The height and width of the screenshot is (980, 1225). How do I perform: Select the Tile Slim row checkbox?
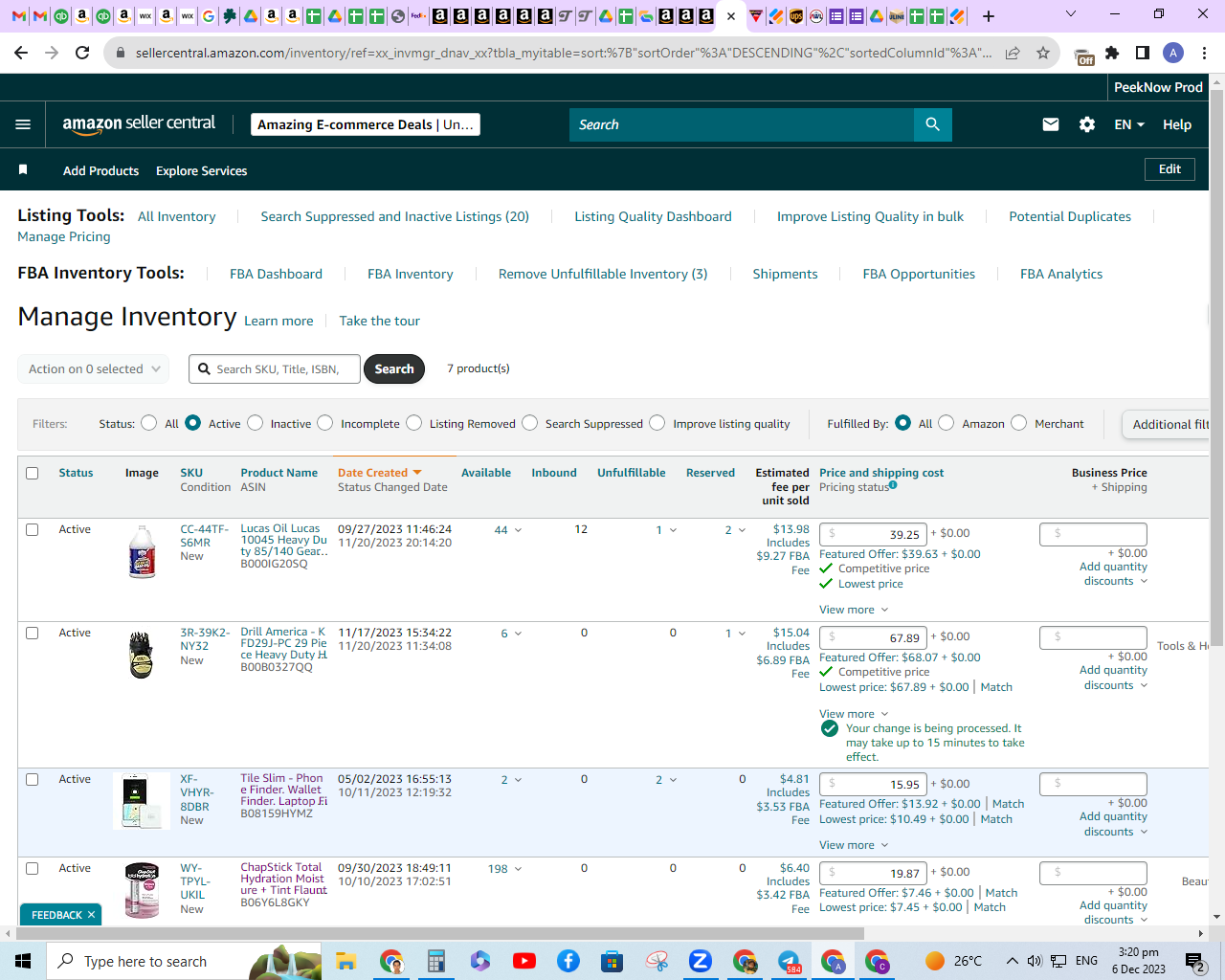coord(33,779)
